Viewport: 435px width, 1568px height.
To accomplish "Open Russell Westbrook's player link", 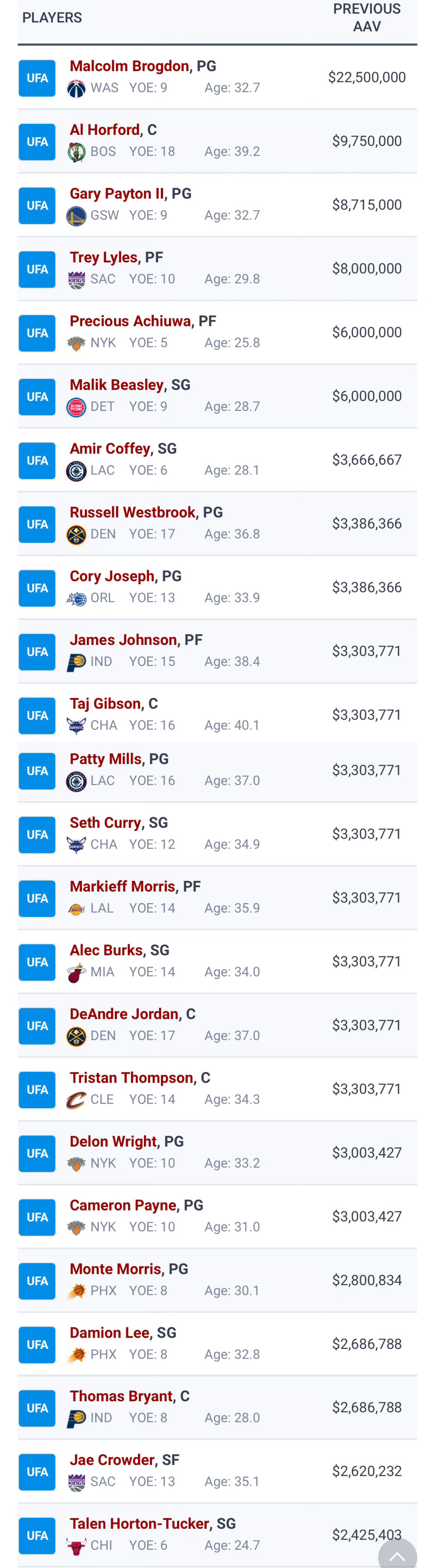I will [132, 512].
